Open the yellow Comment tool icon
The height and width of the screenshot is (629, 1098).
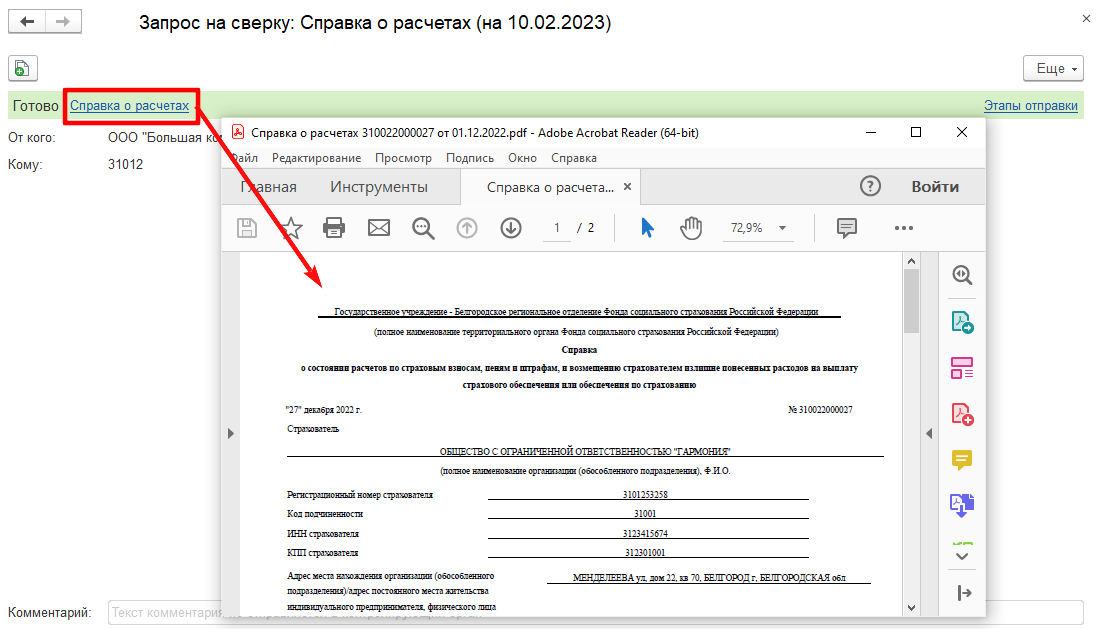962,460
